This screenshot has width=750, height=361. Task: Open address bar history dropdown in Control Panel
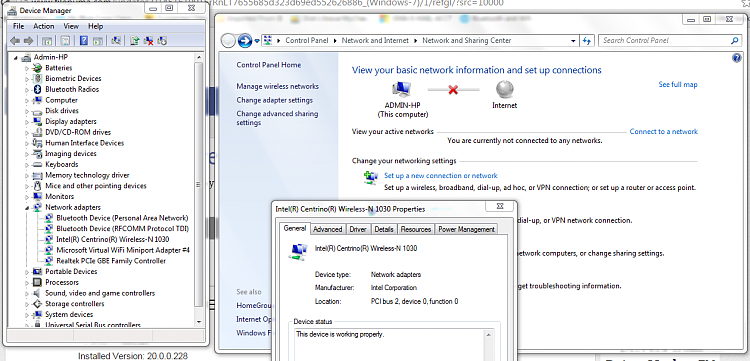coord(574,41)
